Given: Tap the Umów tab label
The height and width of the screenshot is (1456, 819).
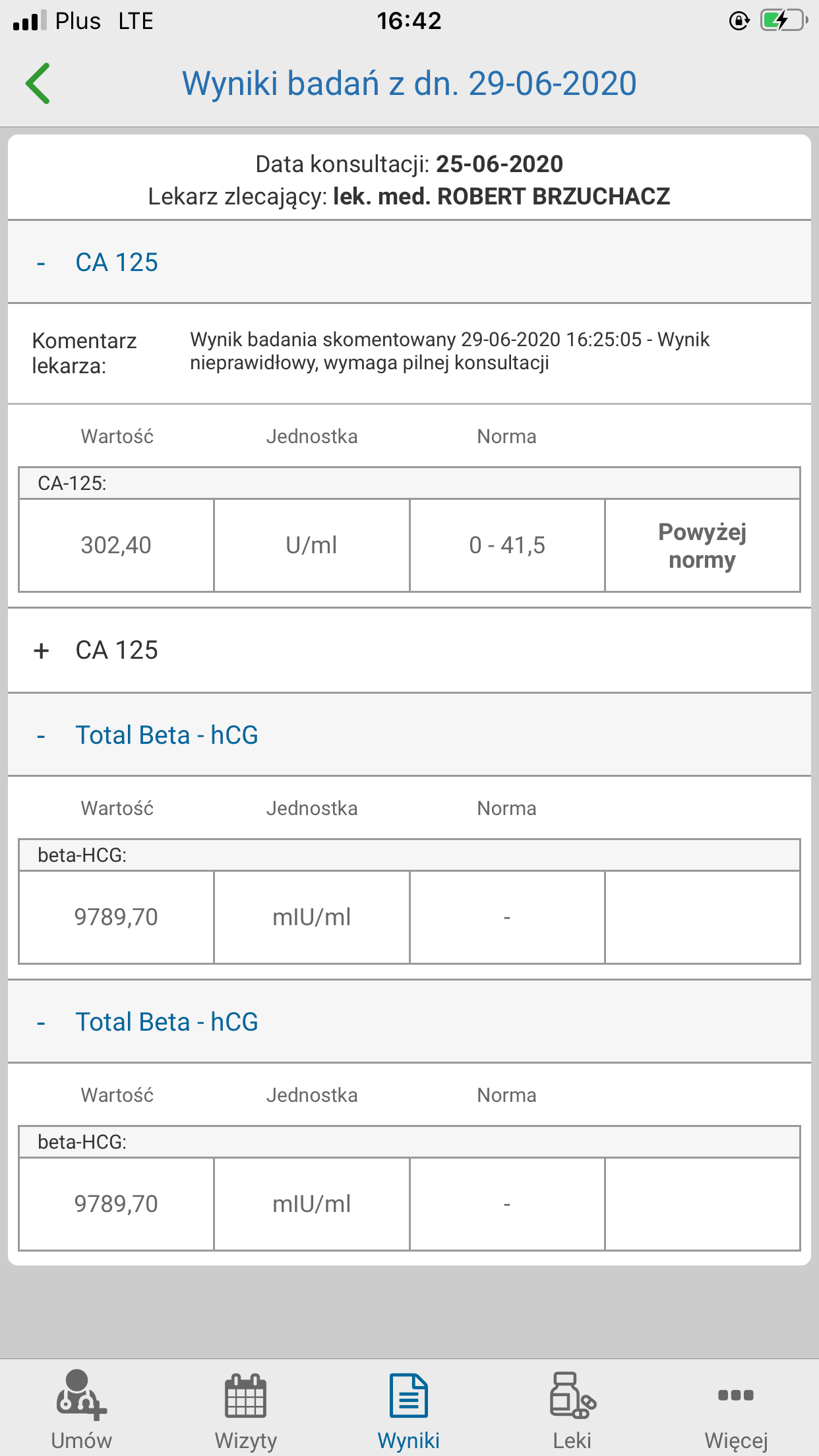Looking at the screenshot, I should click(x=82, y=1440).
